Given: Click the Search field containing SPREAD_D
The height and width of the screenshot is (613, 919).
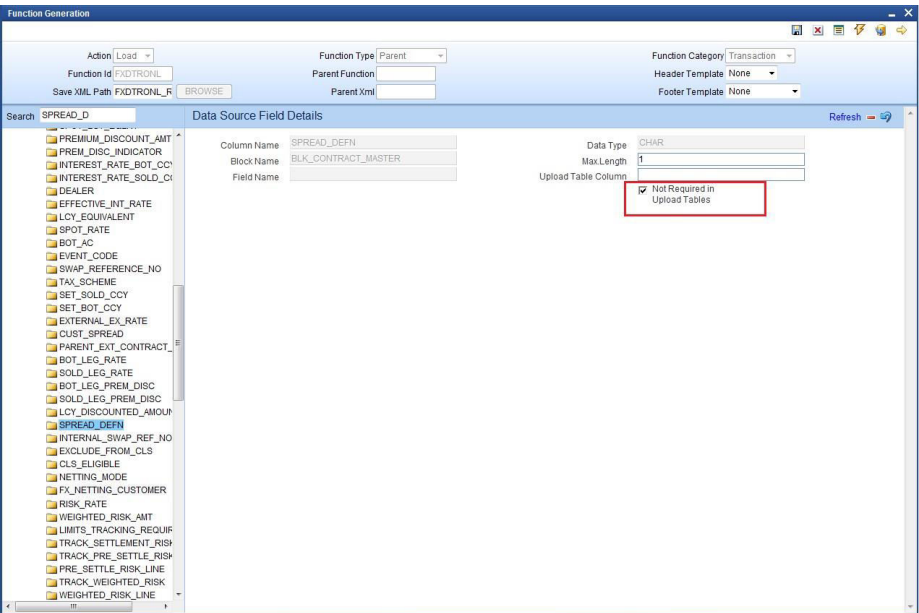Looking at the screenshot, I should pyautogui.click(x=87, y=115).
